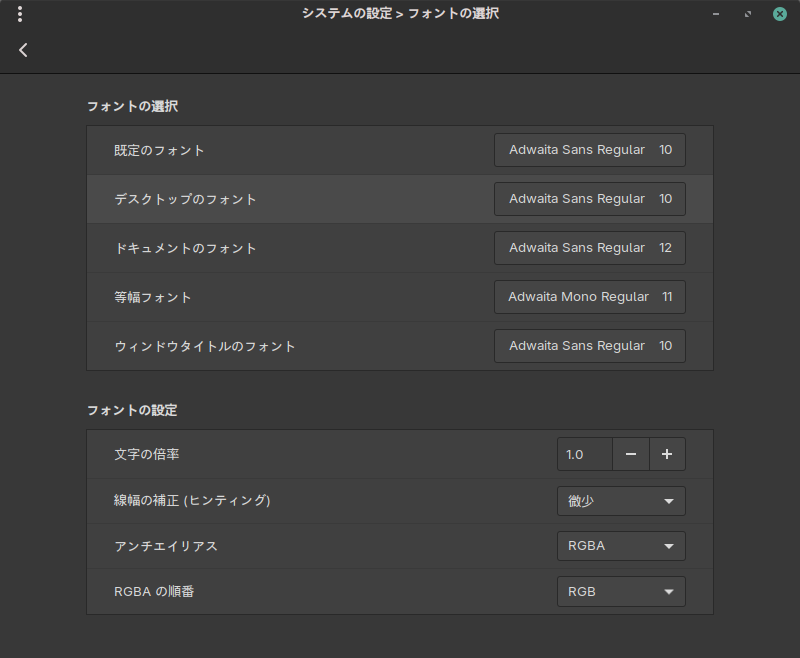This screenshot has width=800, height=658.
Task: Open the font chooser for 既定のフォント
Action: pos(590,150)
